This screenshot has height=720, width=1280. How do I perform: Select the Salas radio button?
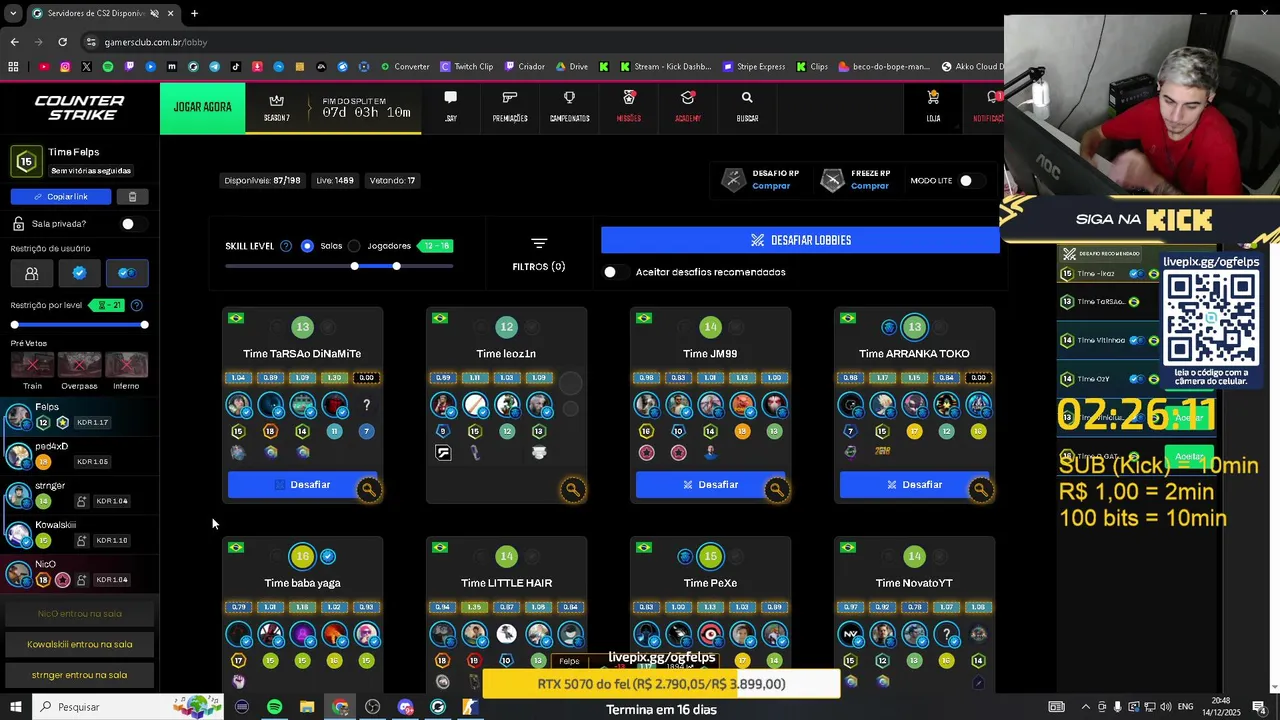click(x=307, y=246)
